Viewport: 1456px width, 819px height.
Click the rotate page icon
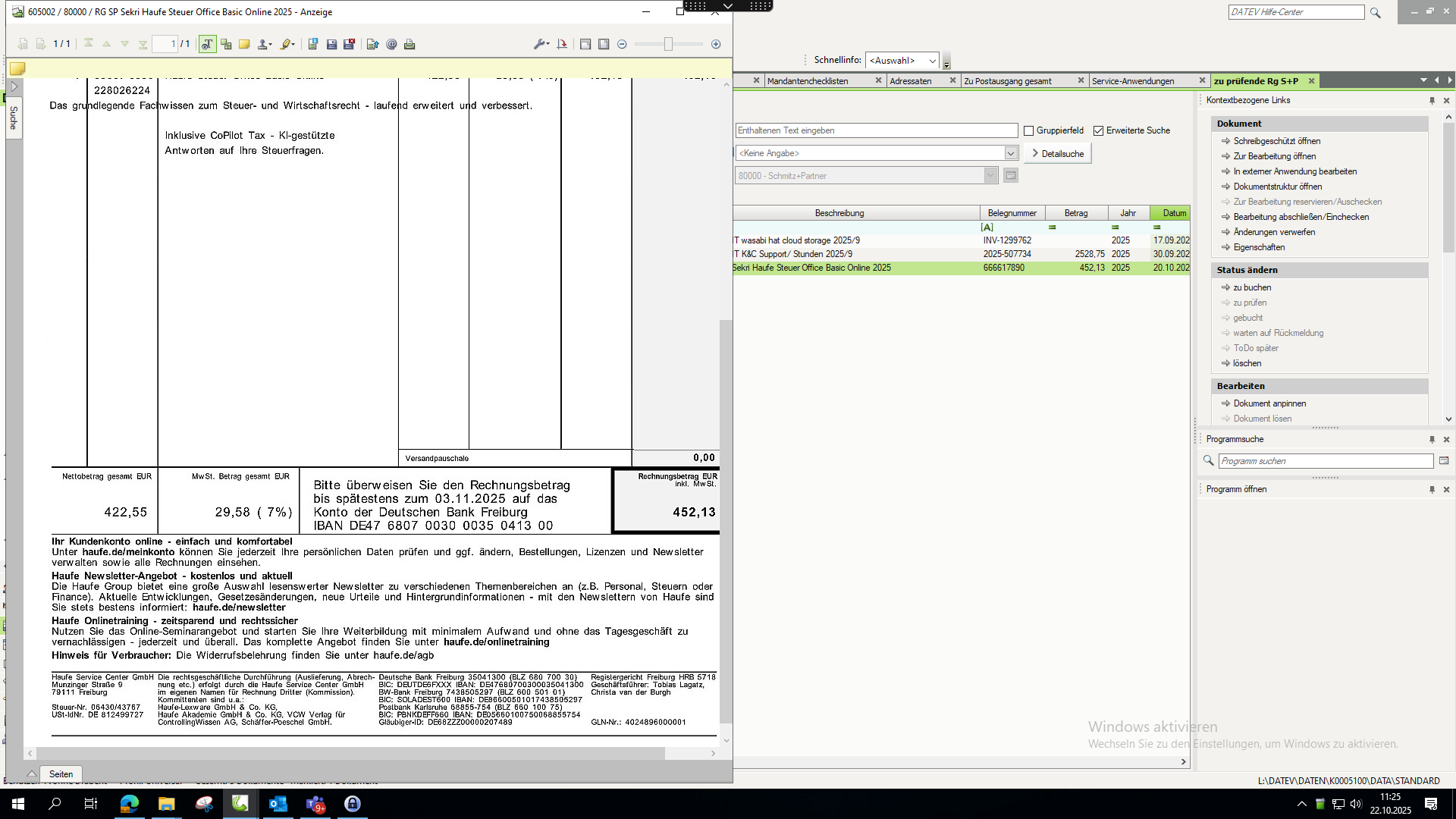tap(562, 45)
